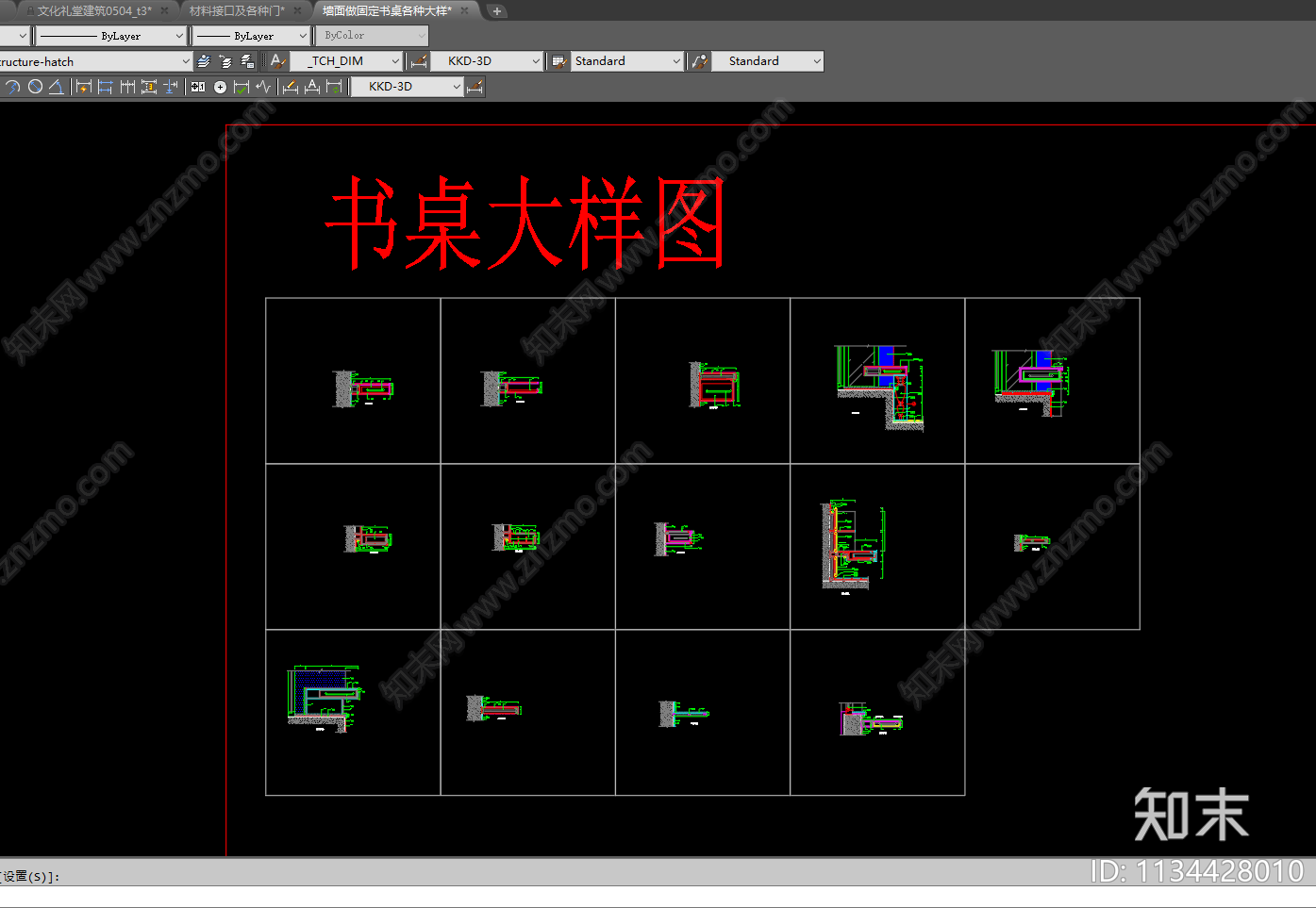This screenshot has width=1316, height=908.
Task: Click the make object's layer current icon
Action: 204,61
